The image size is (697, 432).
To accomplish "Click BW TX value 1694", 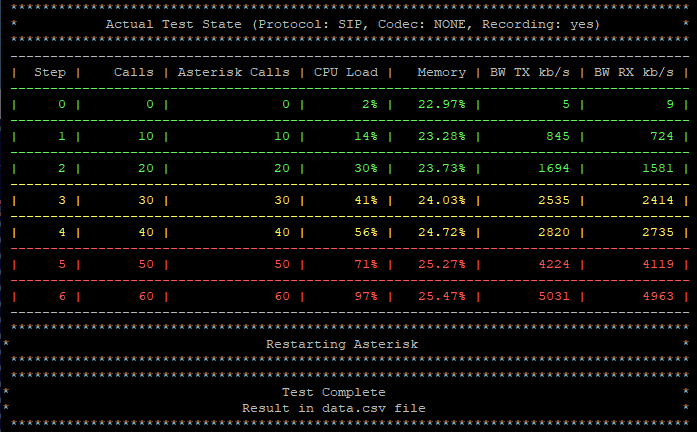I will coord(554,168).
